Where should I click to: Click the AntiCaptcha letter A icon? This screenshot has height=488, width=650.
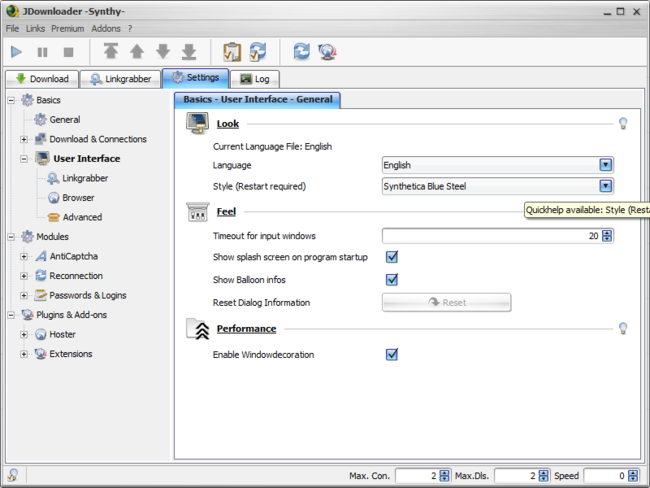pos(41,256)
